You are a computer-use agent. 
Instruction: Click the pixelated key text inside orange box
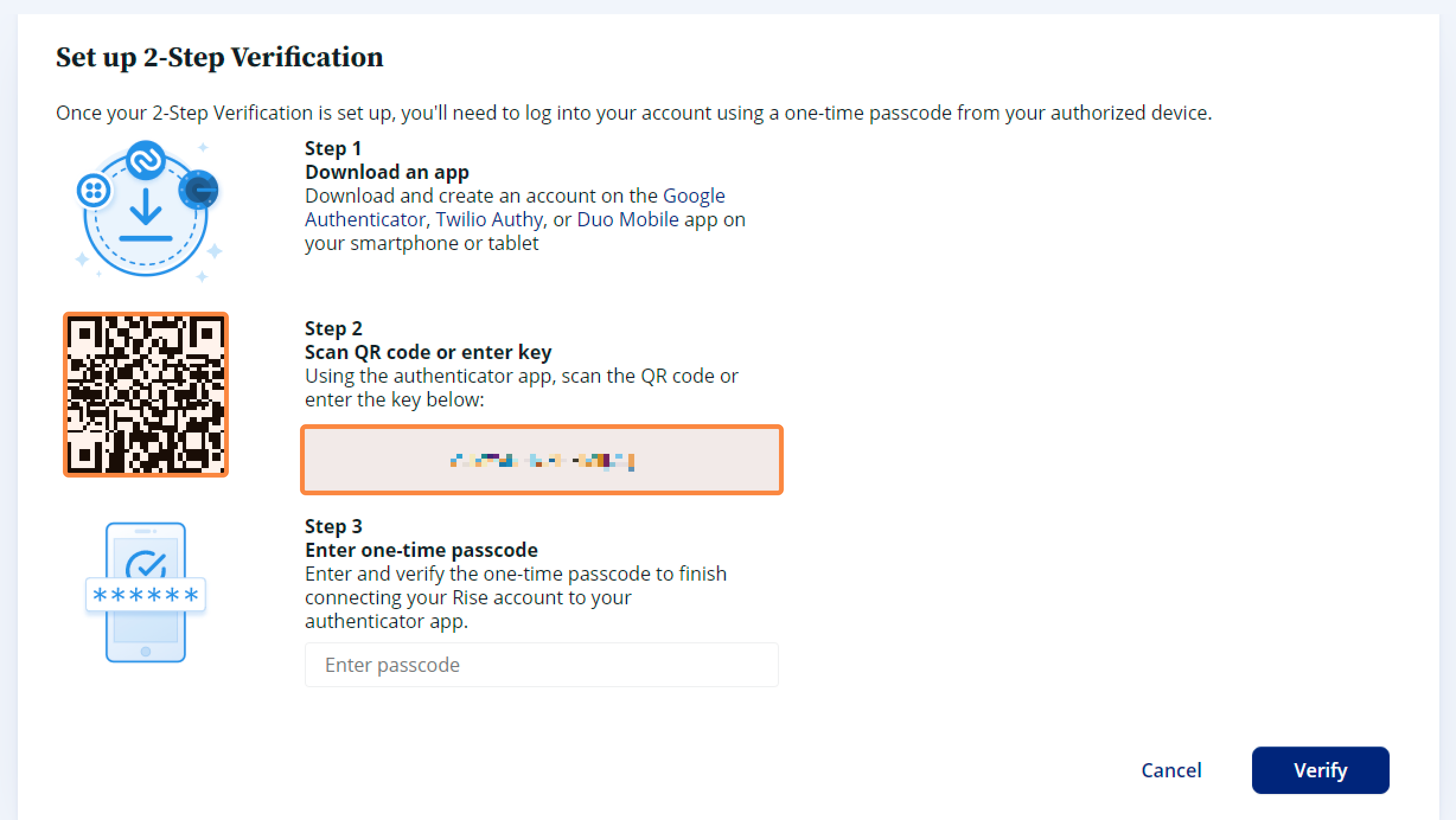pos(542,461)
